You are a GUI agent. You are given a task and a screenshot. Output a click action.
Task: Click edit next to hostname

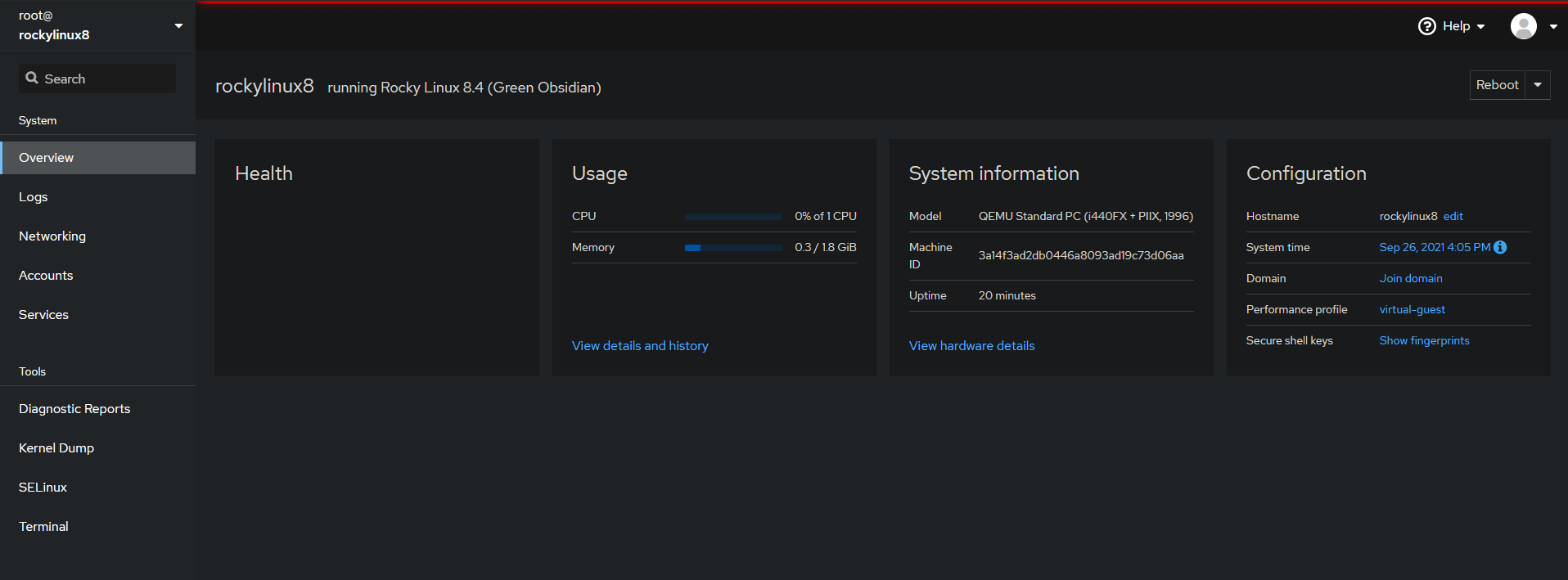click(1453, 216)
